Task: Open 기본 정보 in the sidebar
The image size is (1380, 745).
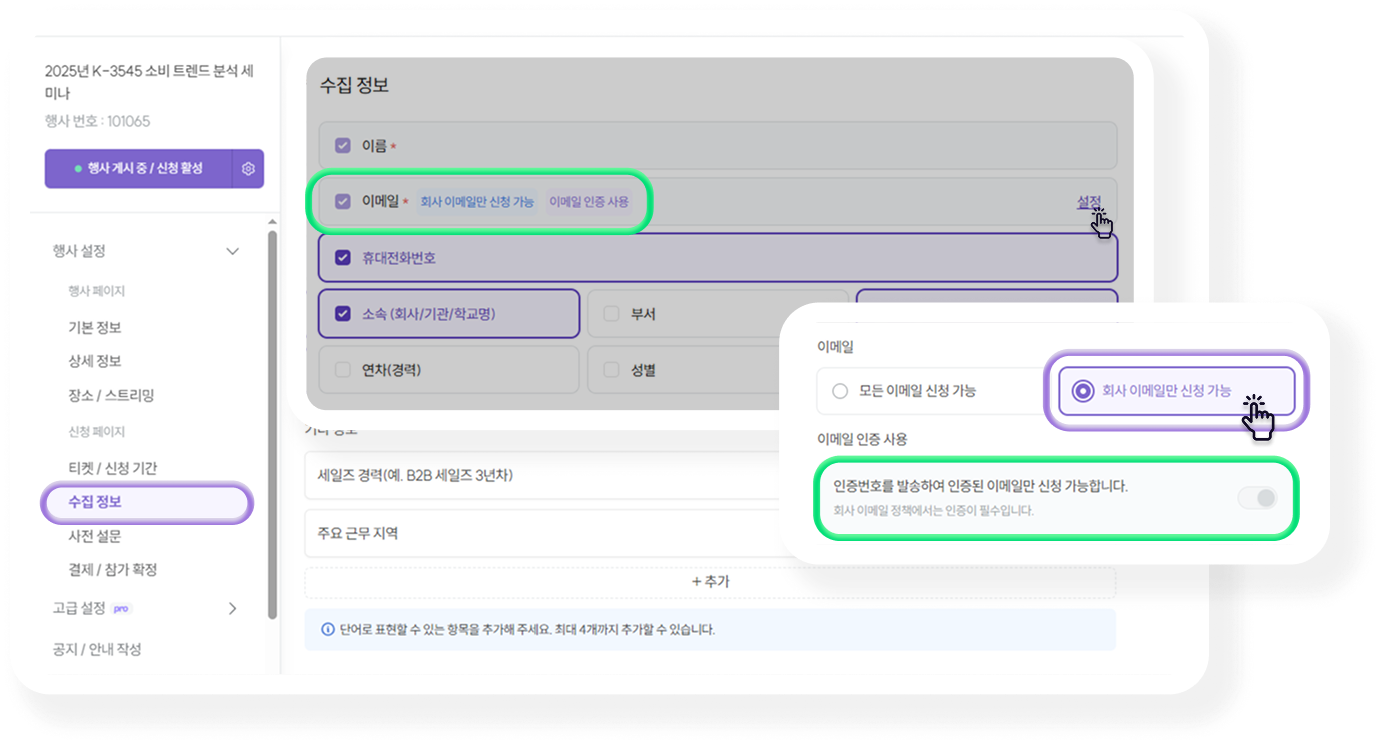Action: (95, 328)
